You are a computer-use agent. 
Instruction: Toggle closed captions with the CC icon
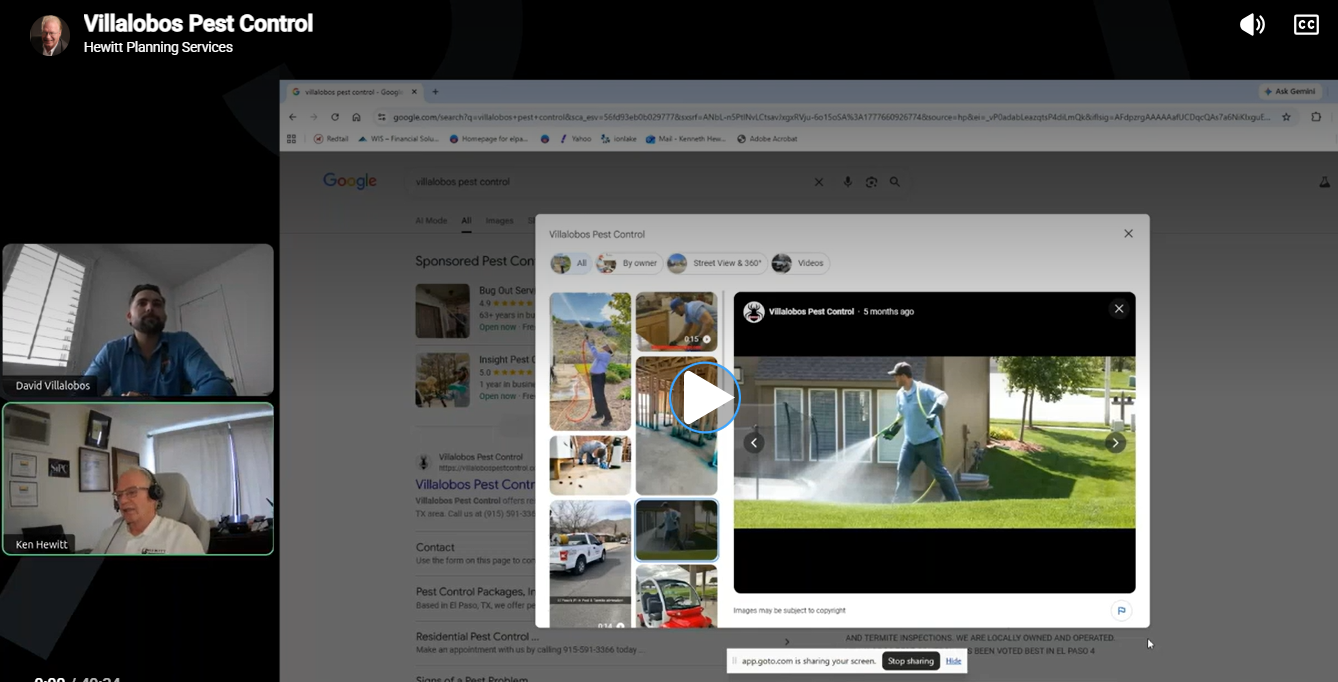coord(1306,25)
